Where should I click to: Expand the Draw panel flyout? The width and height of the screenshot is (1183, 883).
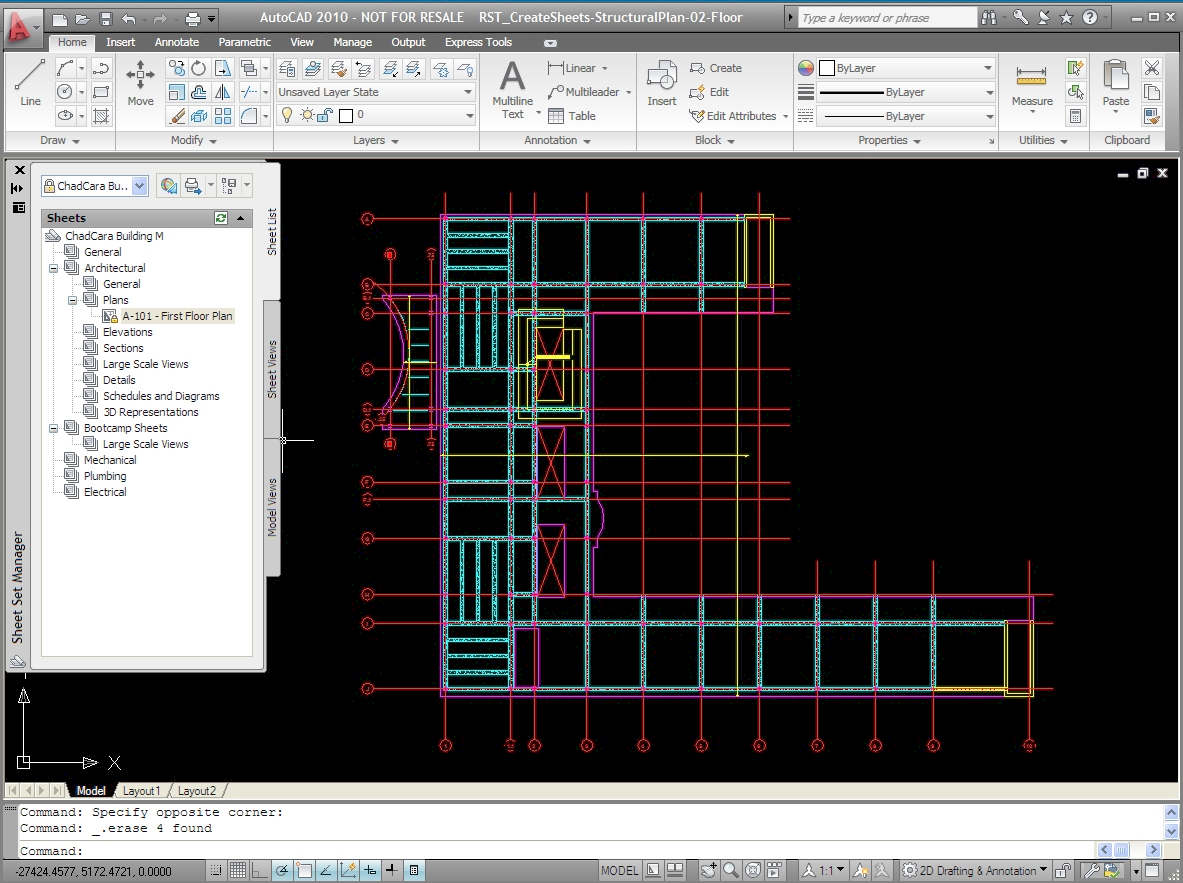(x=60, y=140)
